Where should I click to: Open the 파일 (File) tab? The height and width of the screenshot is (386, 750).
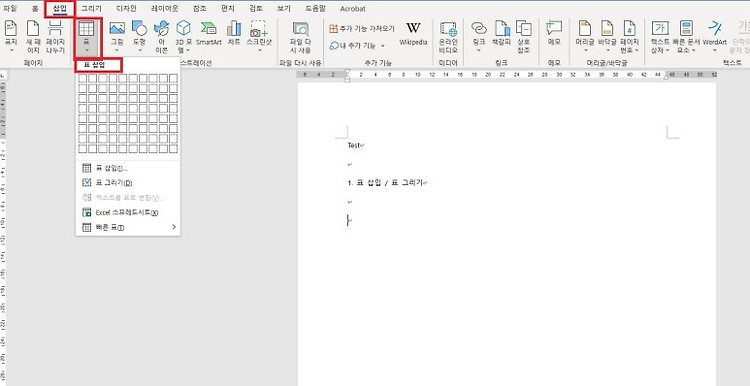[x=10, y=9]
